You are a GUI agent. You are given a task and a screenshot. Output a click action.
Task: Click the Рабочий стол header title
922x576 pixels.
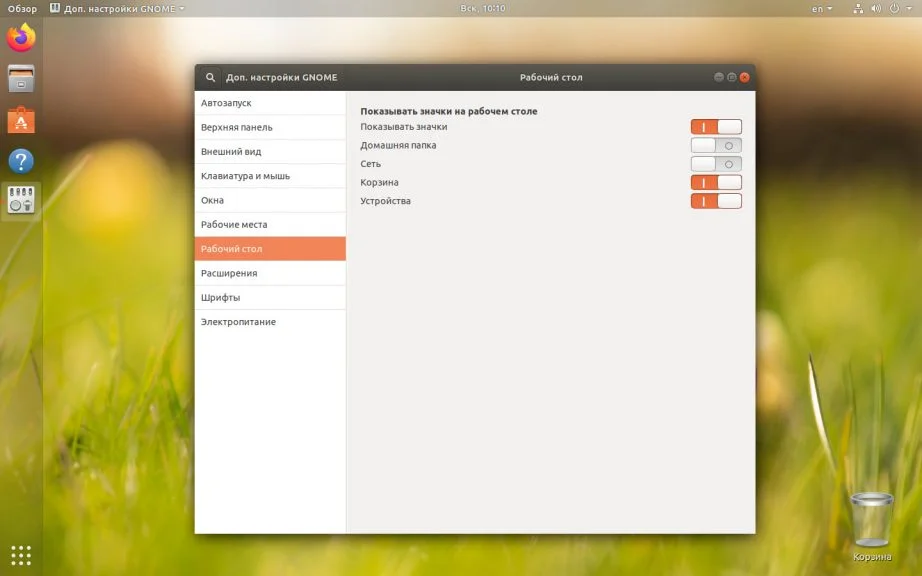pos(551,77)
